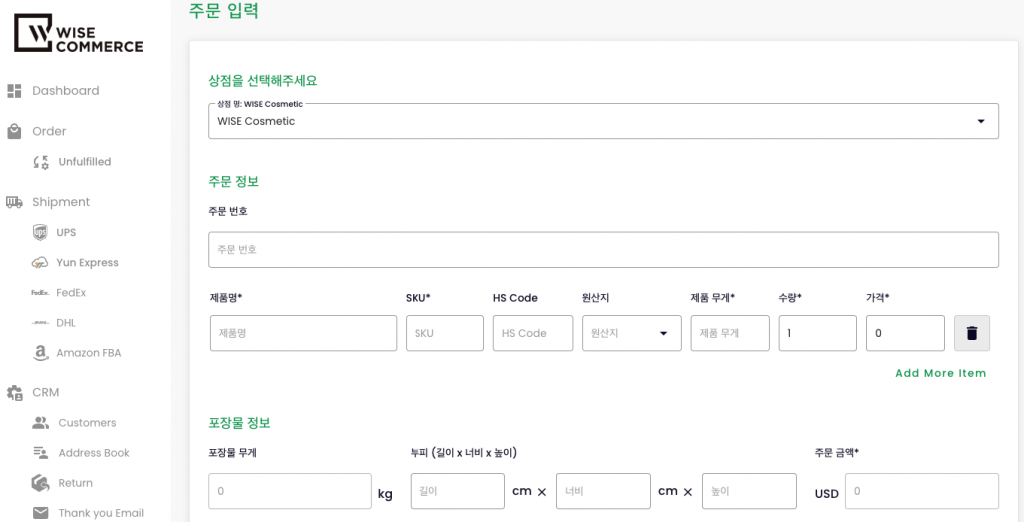
Task: Click the Order bag icon
Action: 14,131
